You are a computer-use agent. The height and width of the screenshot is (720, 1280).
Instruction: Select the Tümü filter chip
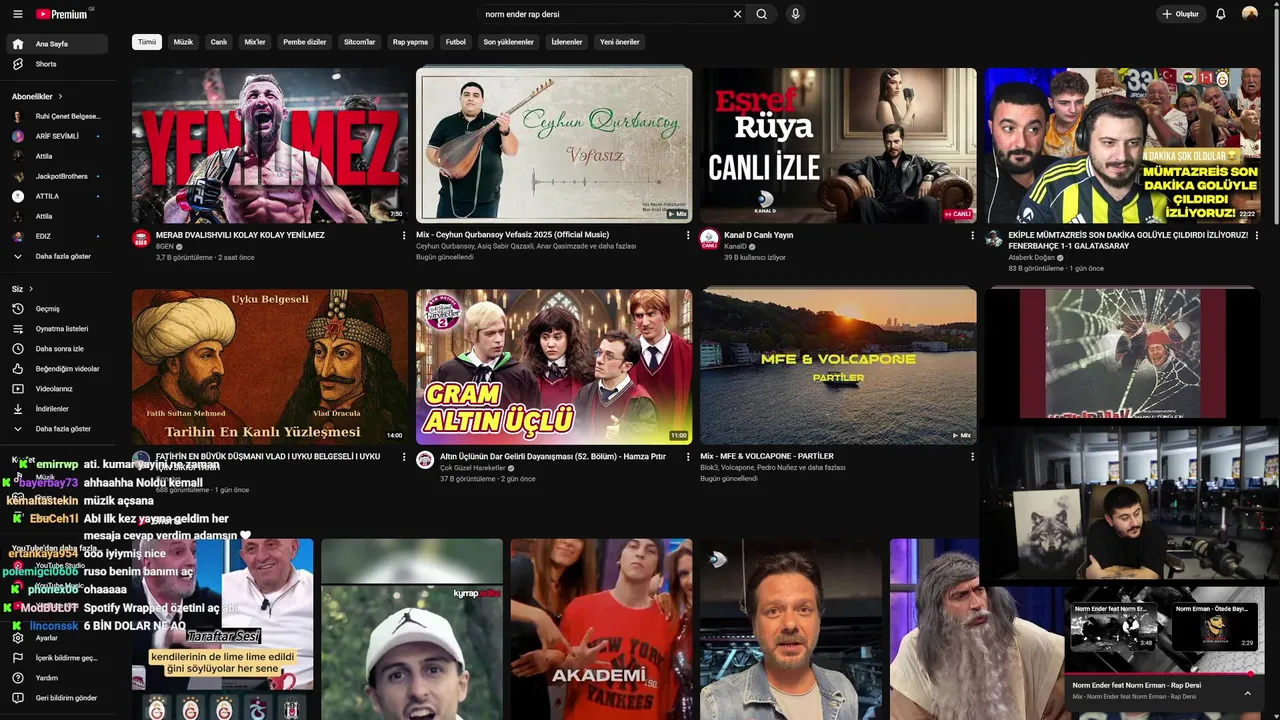pyautogui.click(x=147, y=42)
